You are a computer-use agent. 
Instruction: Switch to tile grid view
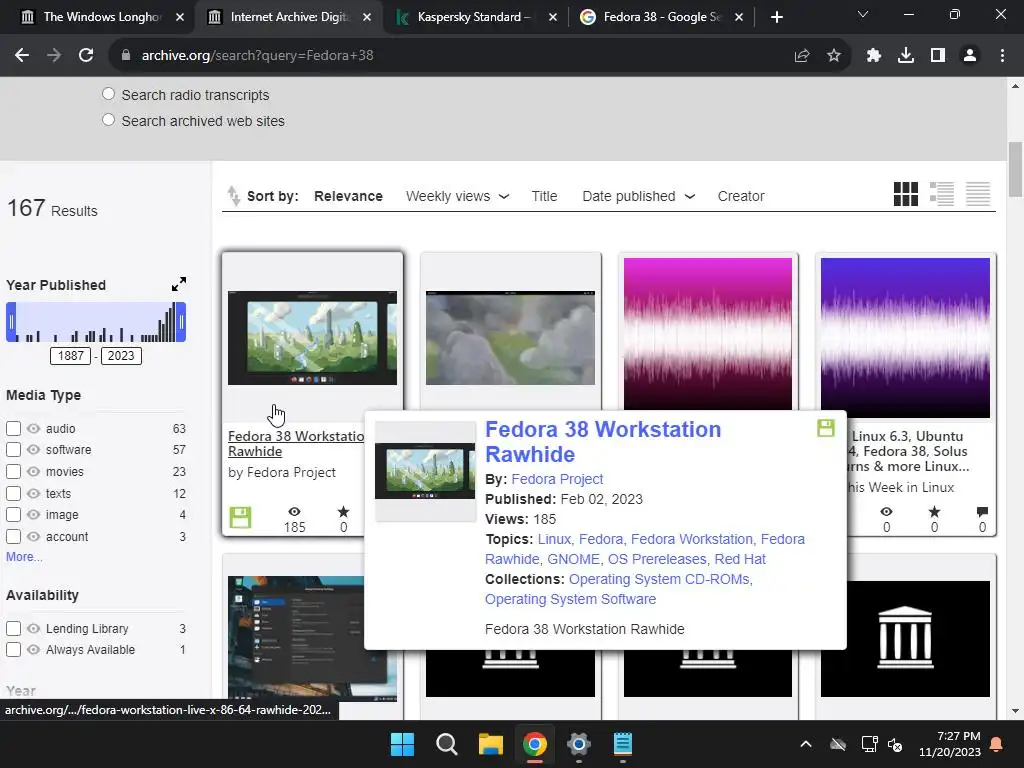tap(906, 194)
